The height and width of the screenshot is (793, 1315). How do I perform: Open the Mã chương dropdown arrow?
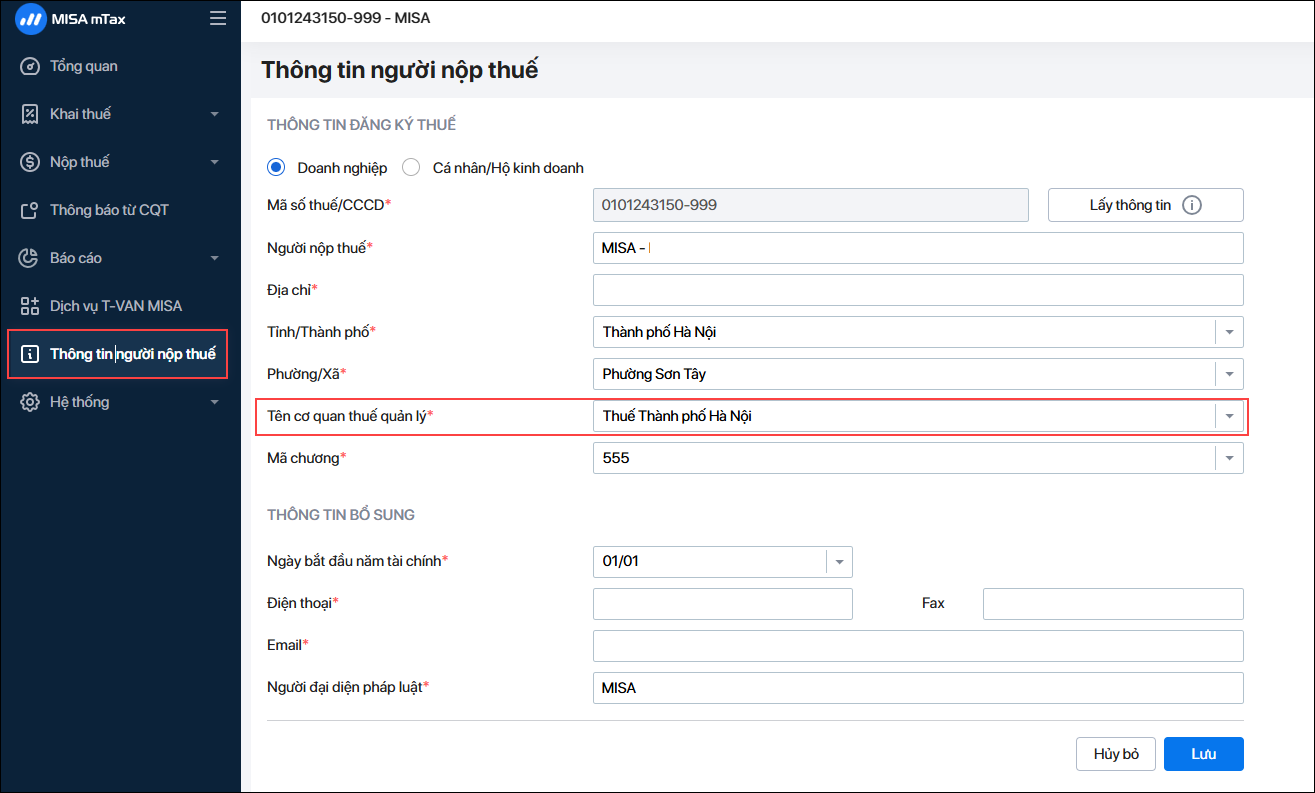click(x=1229, y=458)
